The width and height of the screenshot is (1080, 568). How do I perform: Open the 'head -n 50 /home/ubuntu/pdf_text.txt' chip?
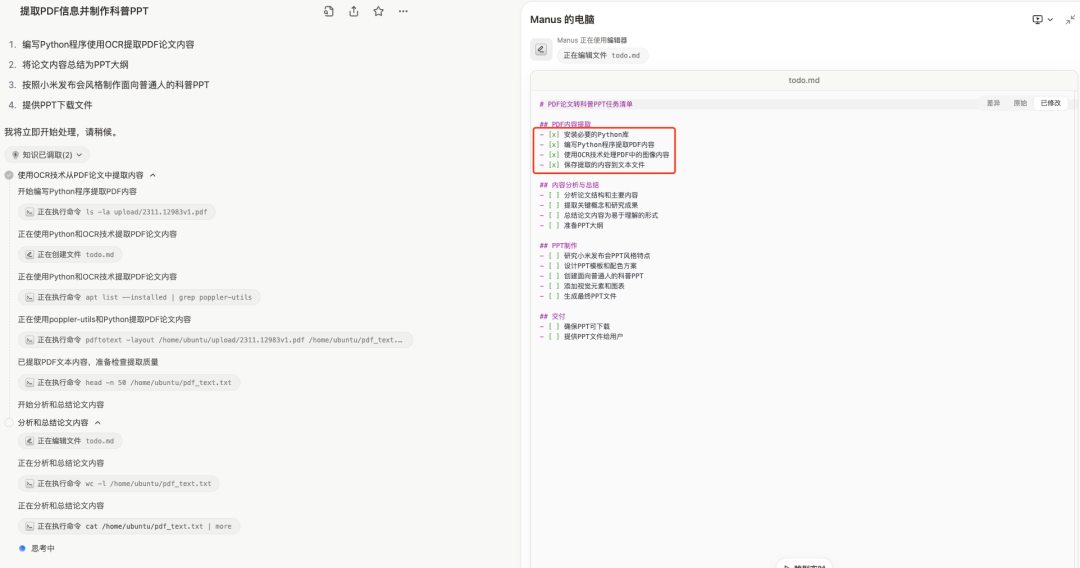[129, 383]
